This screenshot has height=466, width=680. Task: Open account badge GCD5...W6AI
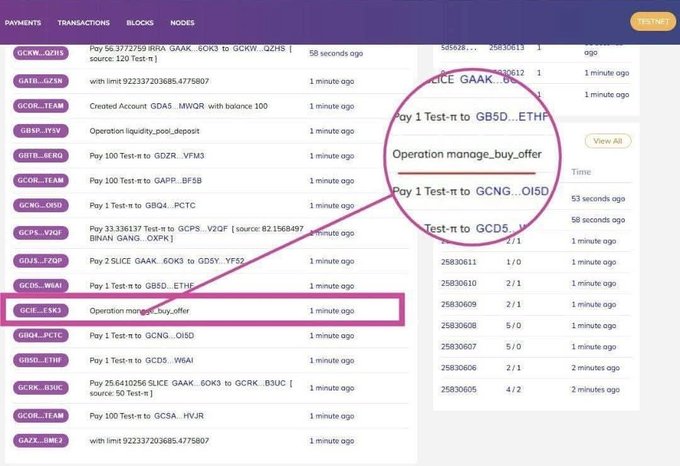[x=41, y=286]
